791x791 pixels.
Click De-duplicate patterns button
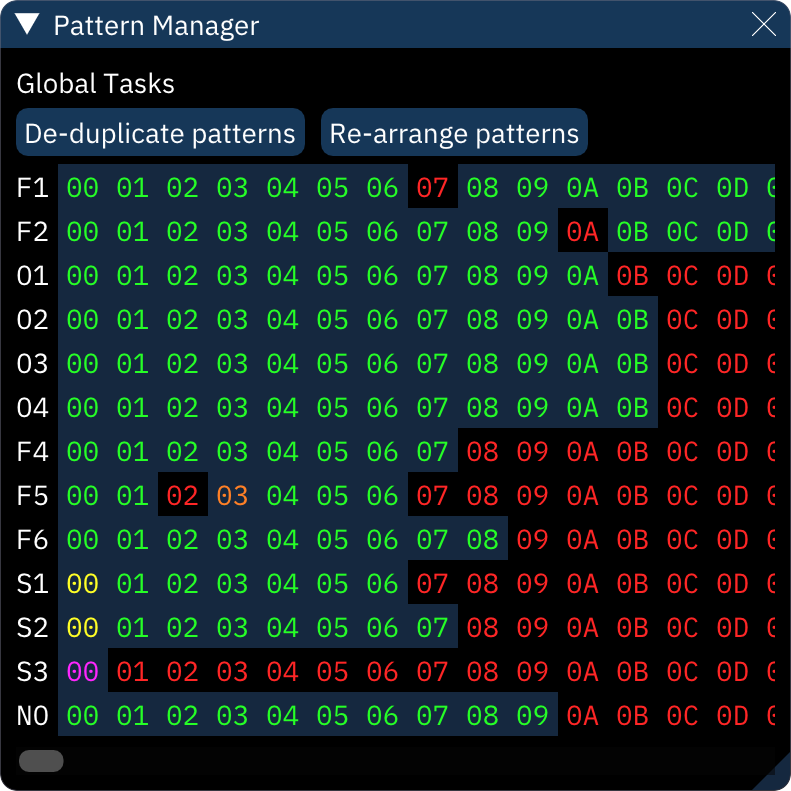click(160, 133)
